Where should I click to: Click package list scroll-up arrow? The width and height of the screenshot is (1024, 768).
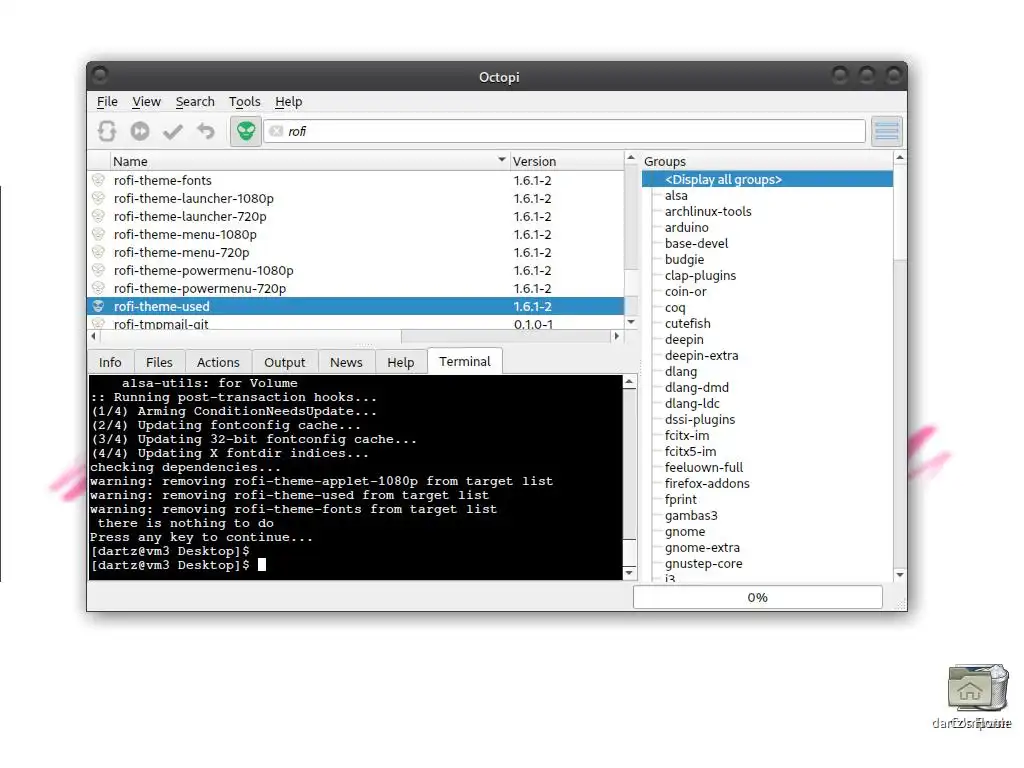[x=631, y=157]
